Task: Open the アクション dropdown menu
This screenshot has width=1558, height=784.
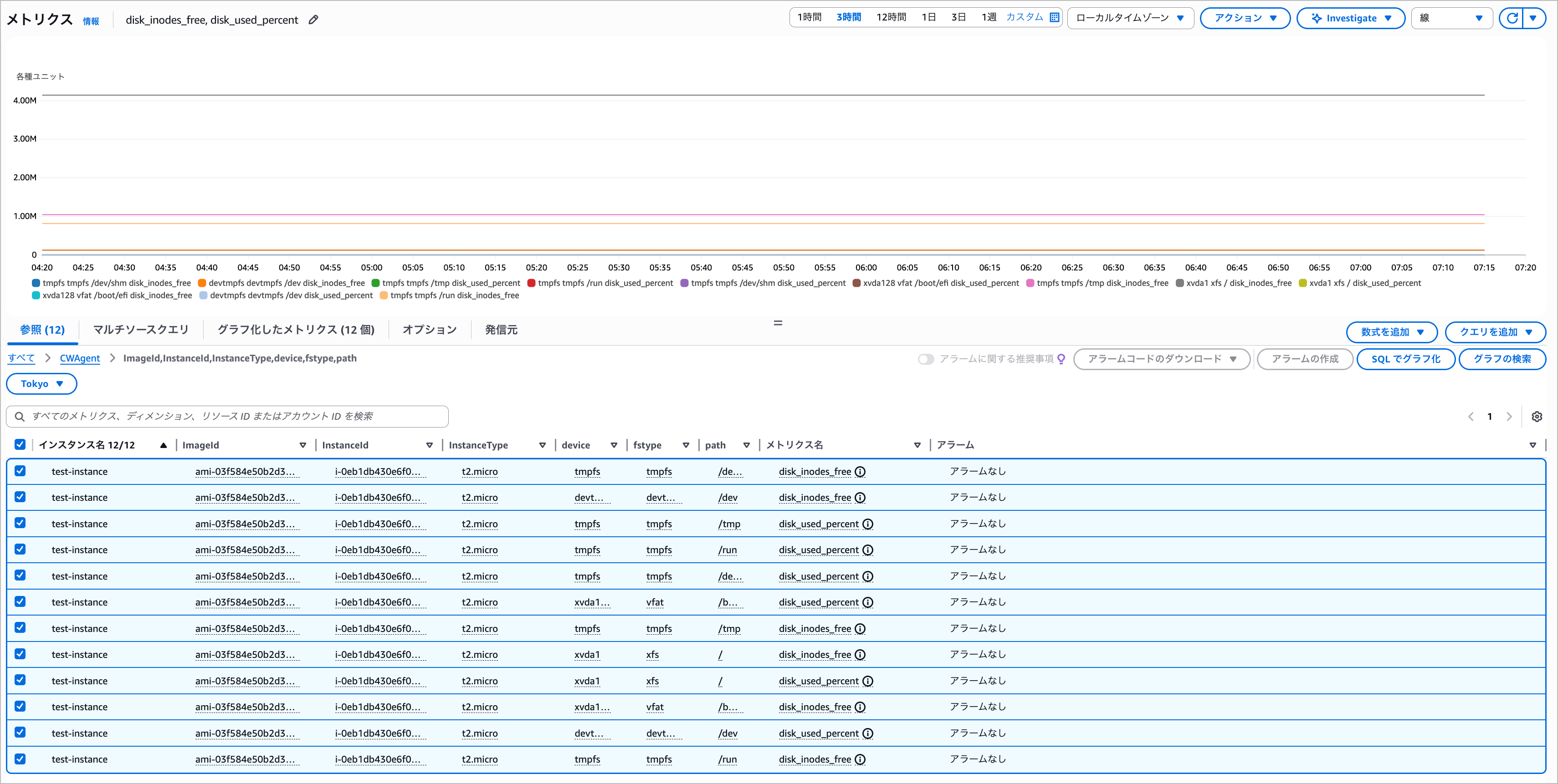Action: [x=1245, y=18]
